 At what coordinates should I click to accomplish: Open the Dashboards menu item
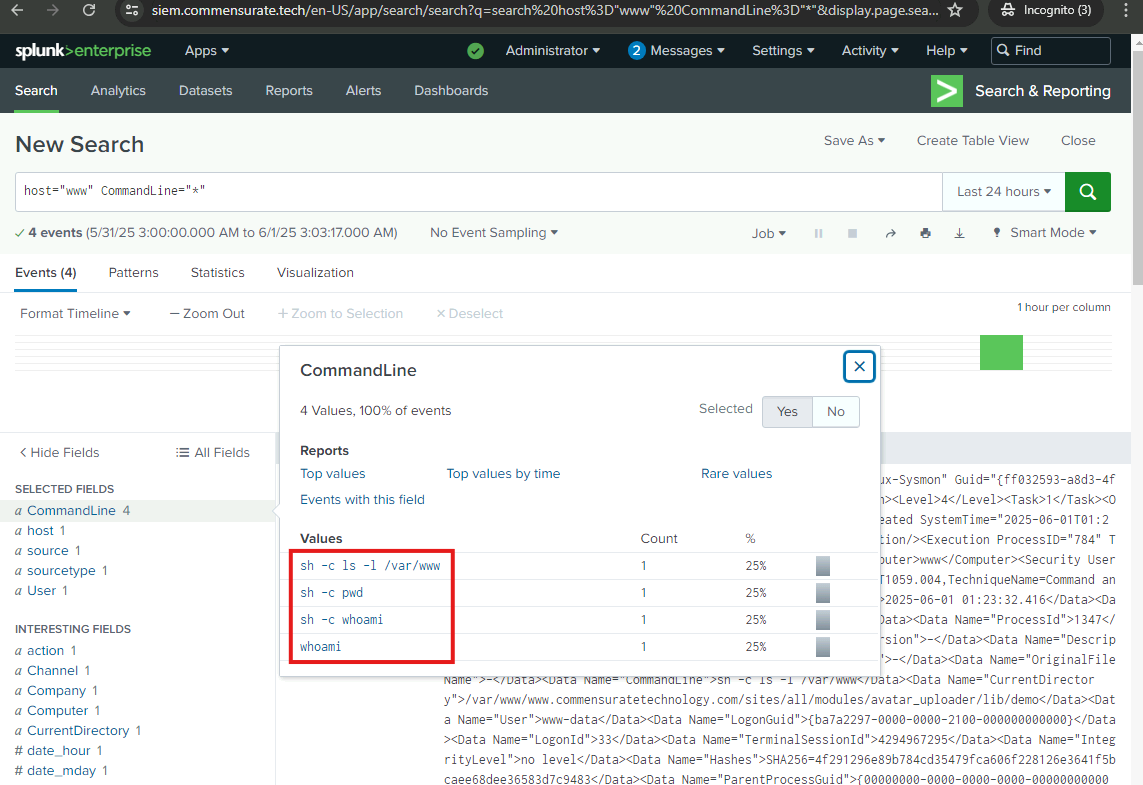pos(451,91)
